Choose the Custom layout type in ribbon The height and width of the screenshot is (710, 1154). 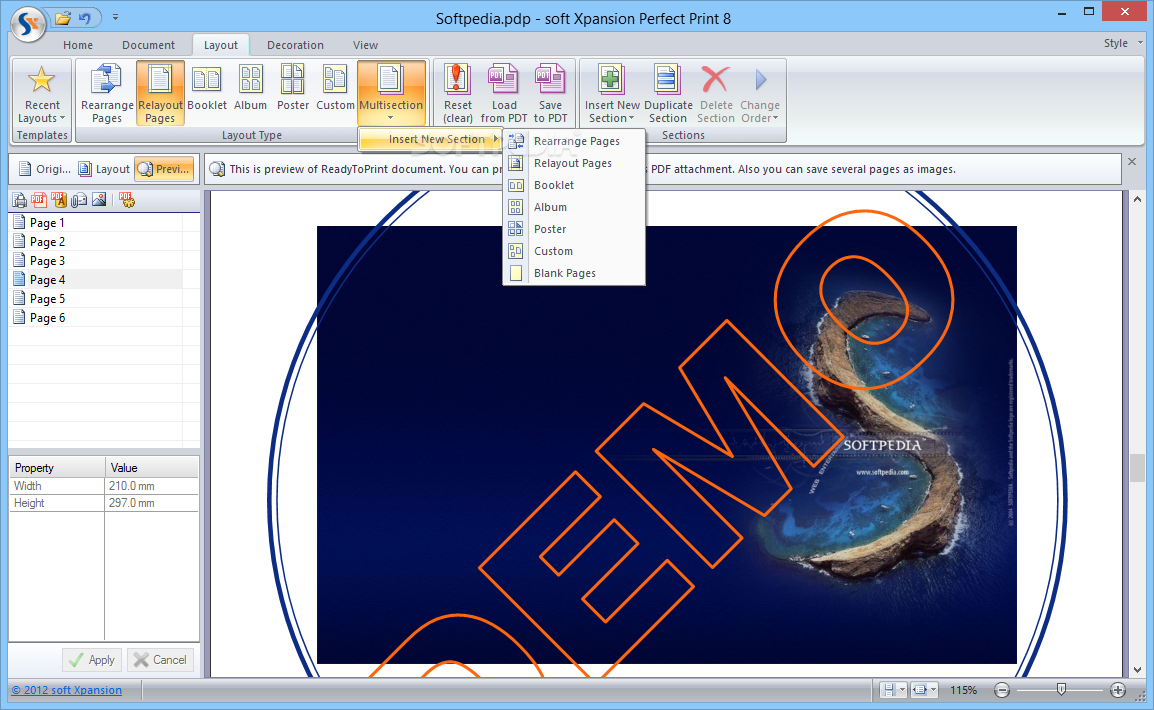(x=335, y=88)
